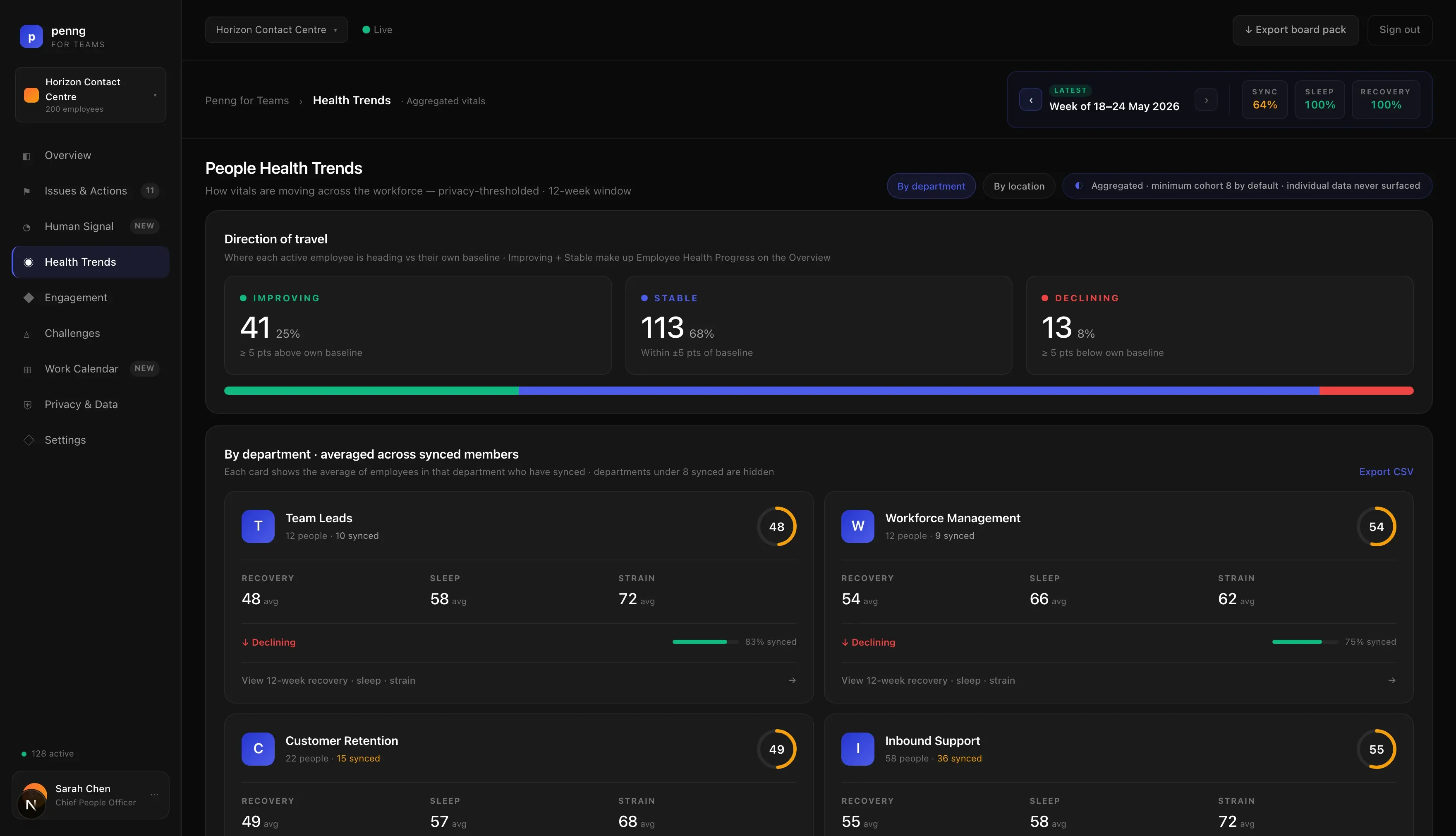
Task: Open Workforce Management 12-week view arrow
Action: (x=1392, y=680)
